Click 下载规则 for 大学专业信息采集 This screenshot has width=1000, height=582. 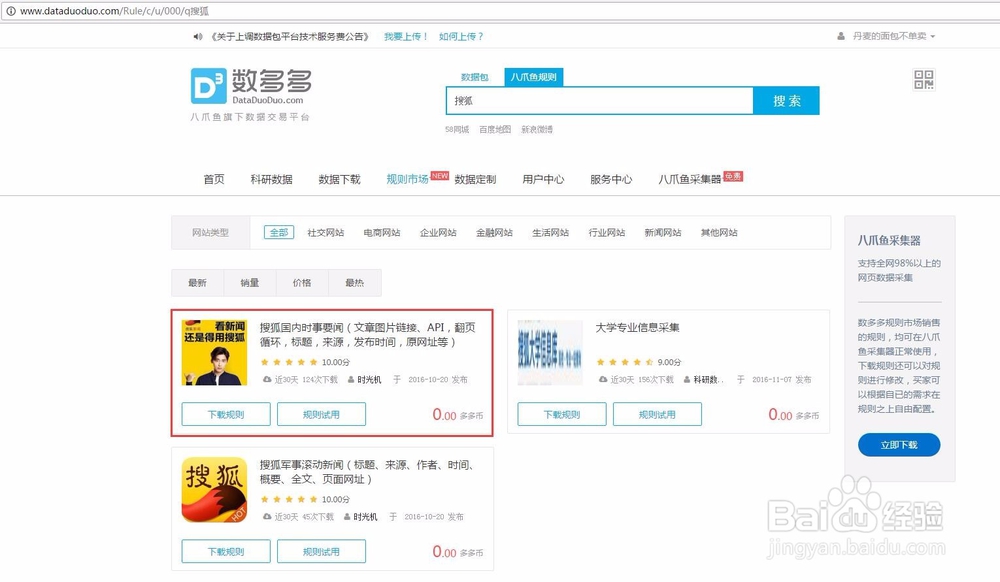click(x=562, y=414)
